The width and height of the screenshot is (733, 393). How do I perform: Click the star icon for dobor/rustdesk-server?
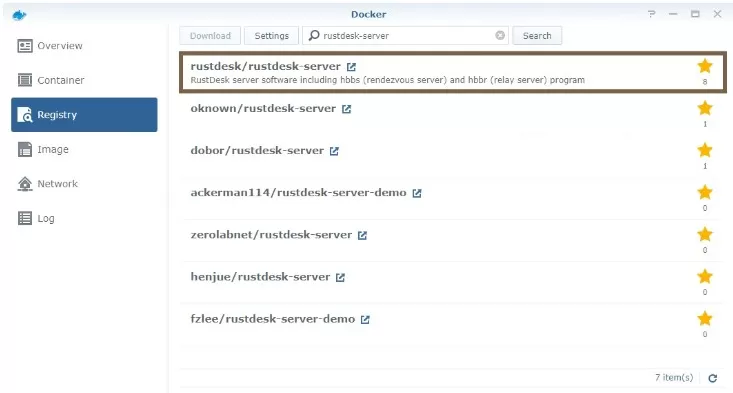pyautogui.click(x=704, y=150)
